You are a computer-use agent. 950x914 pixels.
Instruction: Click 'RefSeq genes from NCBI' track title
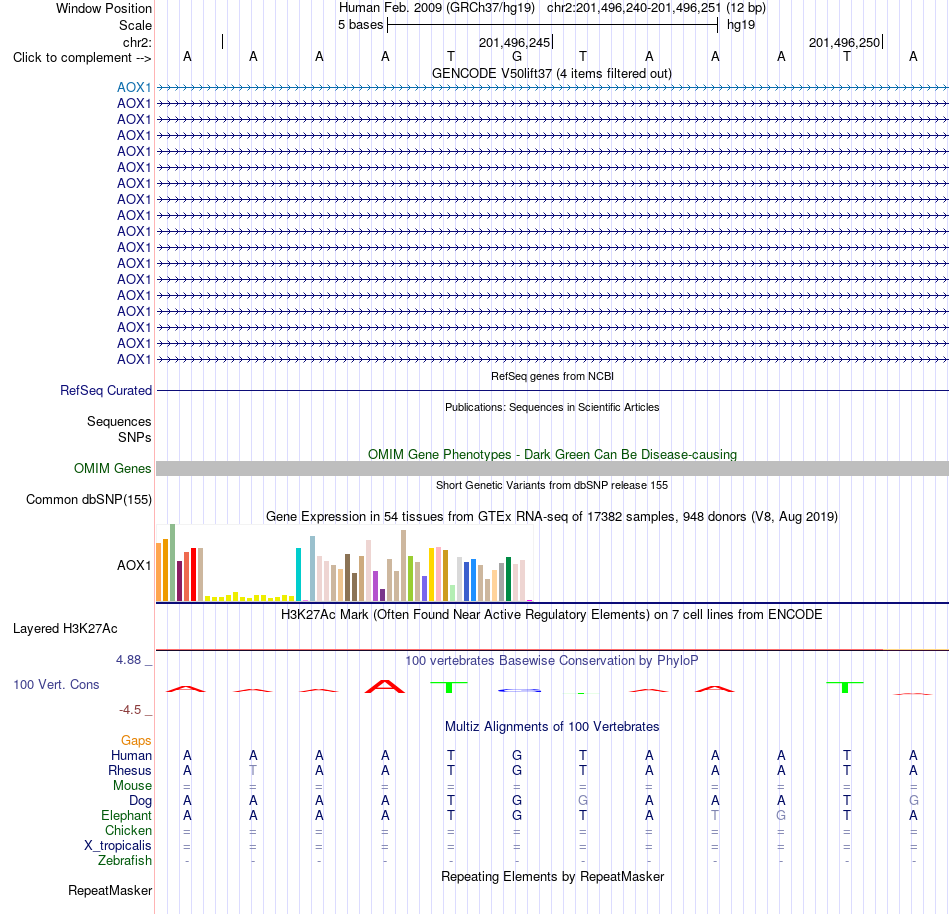(552, 376)
